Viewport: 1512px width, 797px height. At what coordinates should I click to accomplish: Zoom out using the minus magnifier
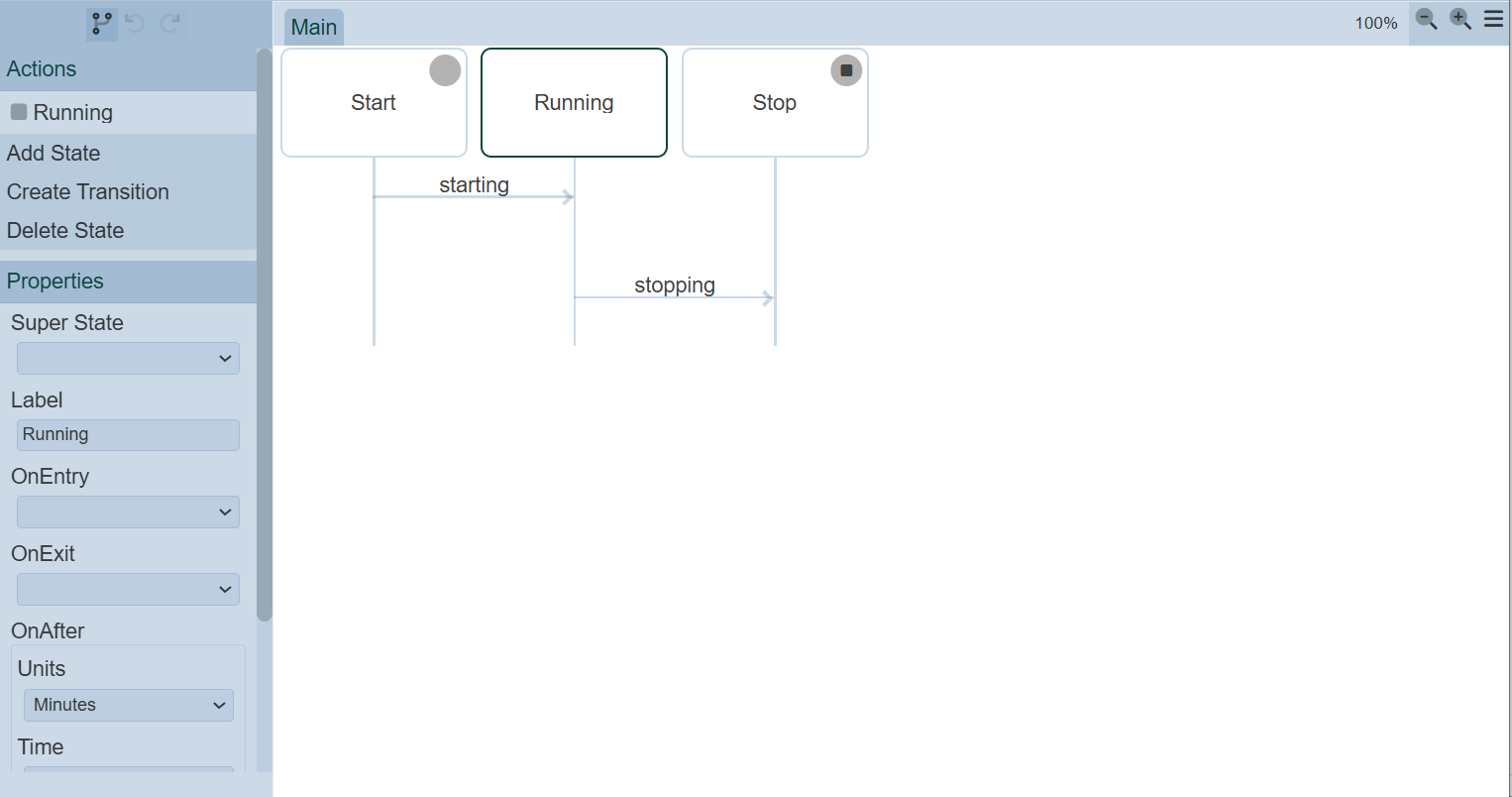1426,20
